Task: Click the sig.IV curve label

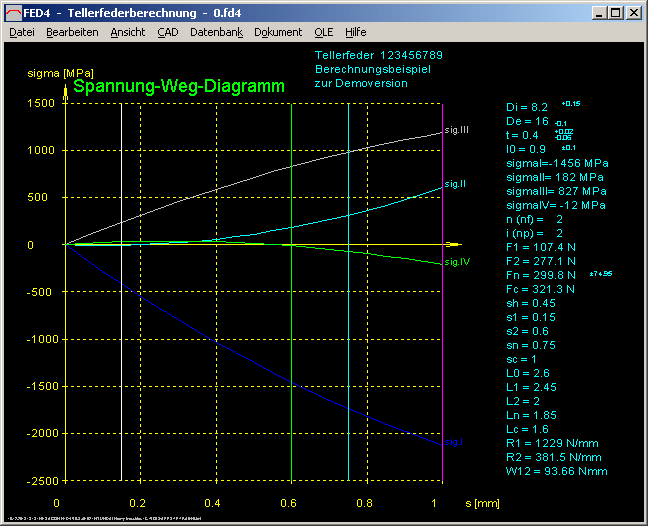Action: coord(456,262)
